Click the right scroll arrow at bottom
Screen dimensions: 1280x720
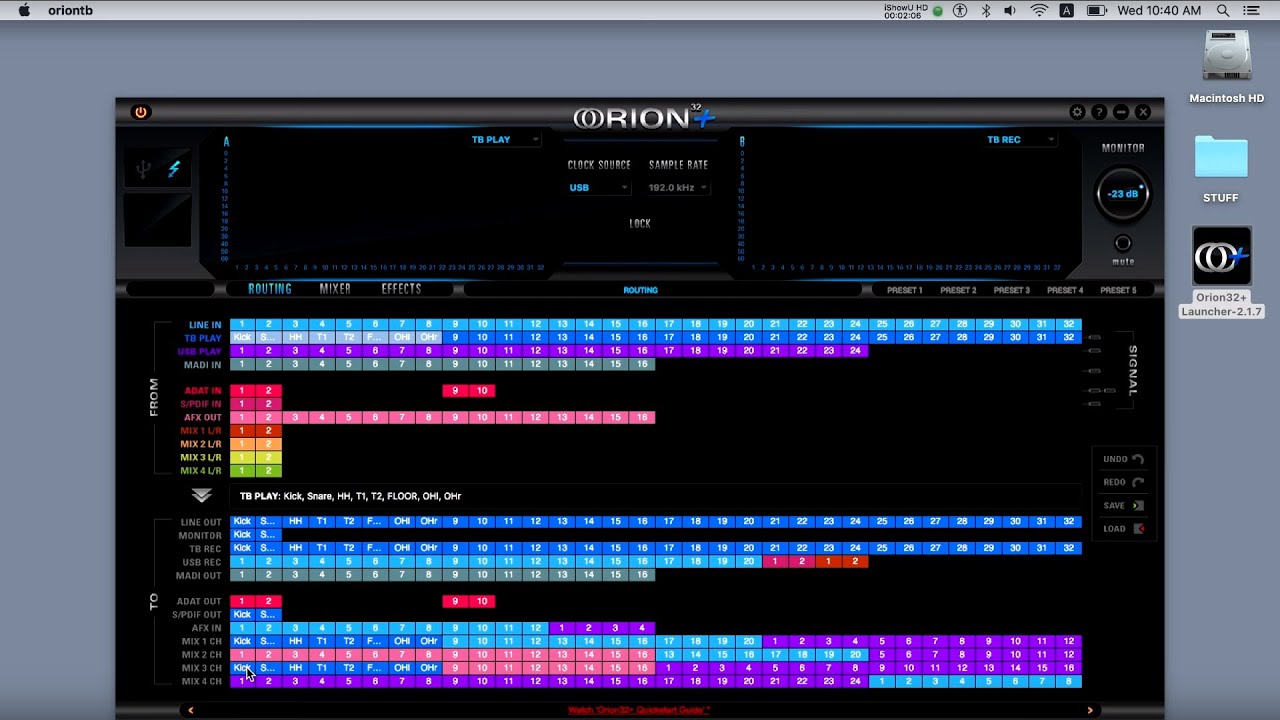[x=1090, y=710]
